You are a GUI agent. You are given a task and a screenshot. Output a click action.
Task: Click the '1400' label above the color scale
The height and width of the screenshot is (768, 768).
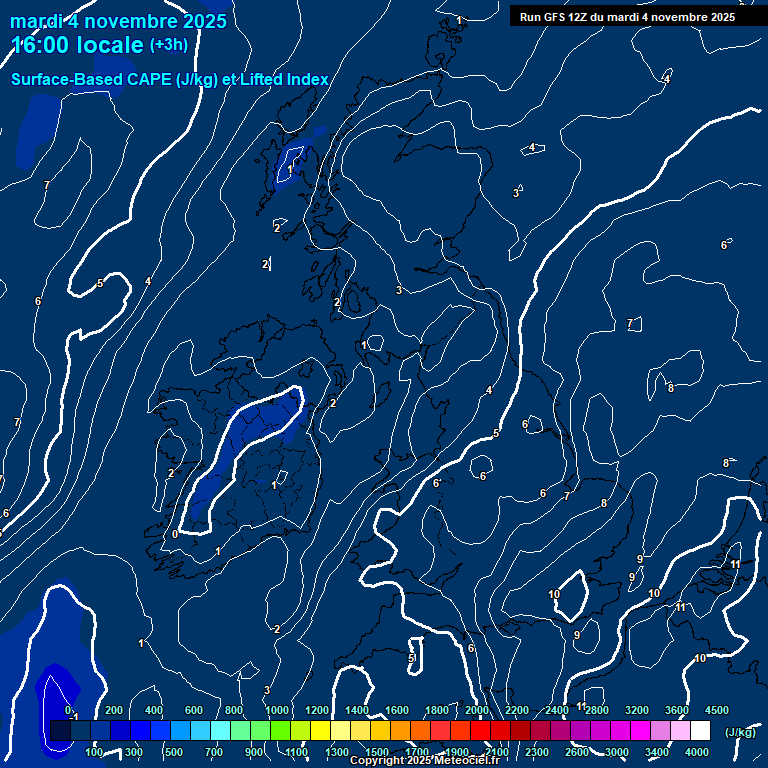point(357,710)
